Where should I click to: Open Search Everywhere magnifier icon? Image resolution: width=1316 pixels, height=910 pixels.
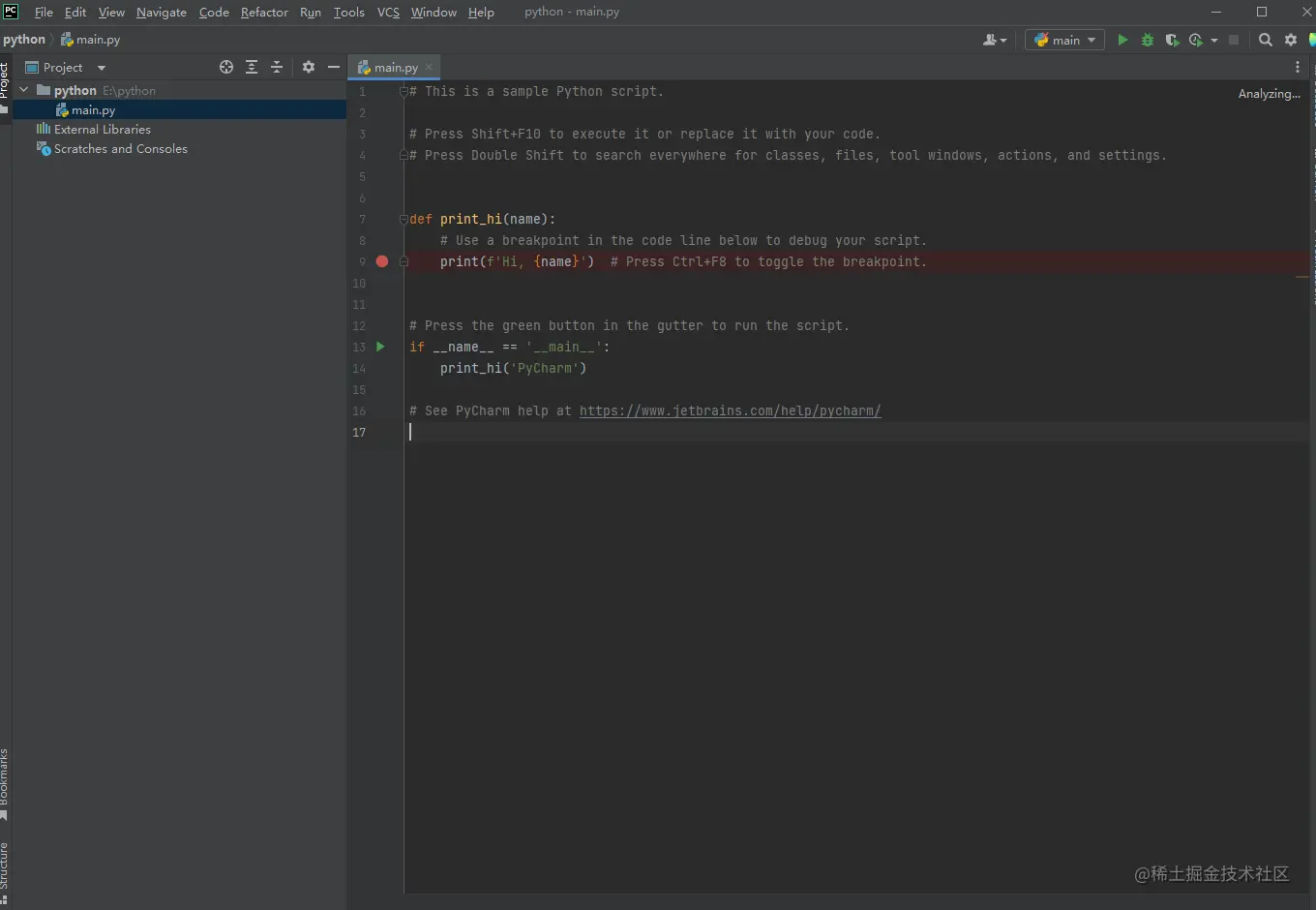click(1265, 40)
